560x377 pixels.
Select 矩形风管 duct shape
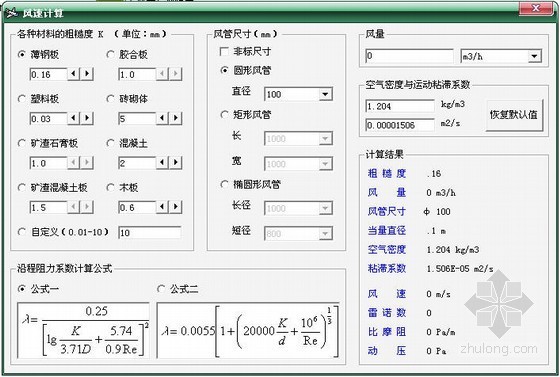[x=224, y=115]
